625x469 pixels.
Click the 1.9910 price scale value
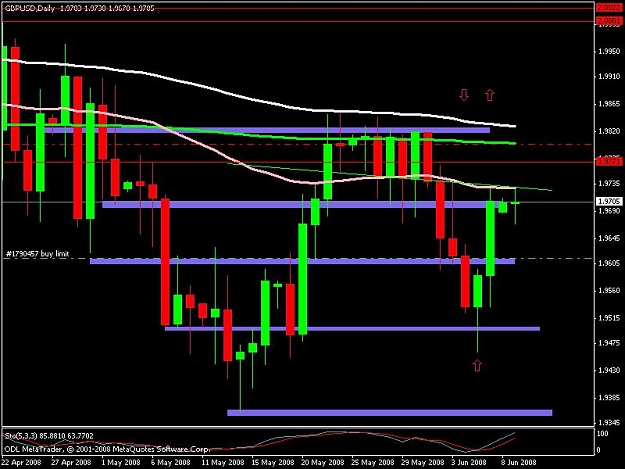[609, 76]
